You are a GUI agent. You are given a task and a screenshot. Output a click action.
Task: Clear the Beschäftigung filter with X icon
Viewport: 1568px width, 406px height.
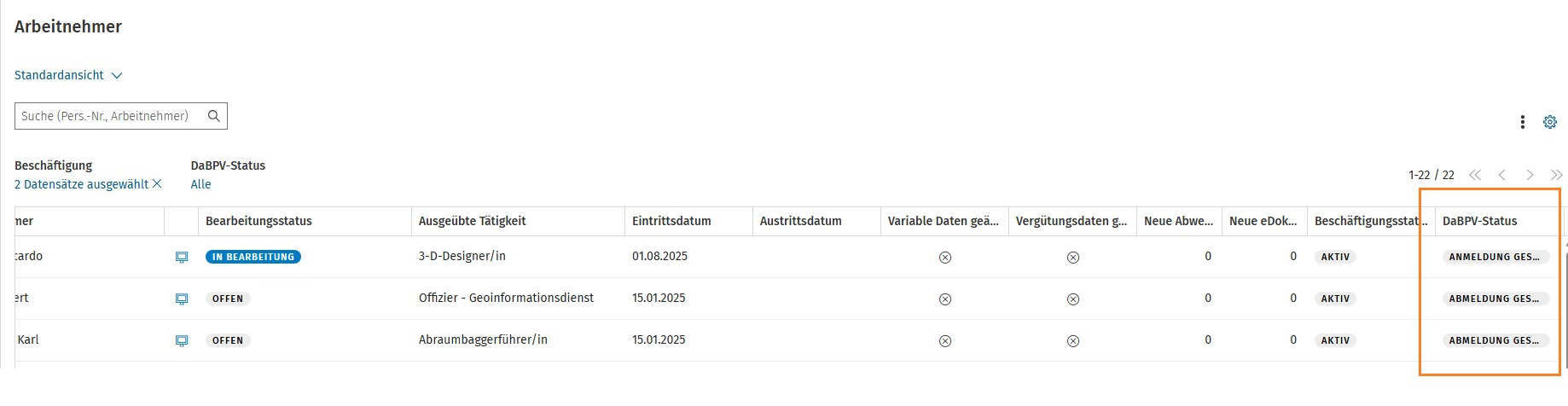[x=157, y=184]
